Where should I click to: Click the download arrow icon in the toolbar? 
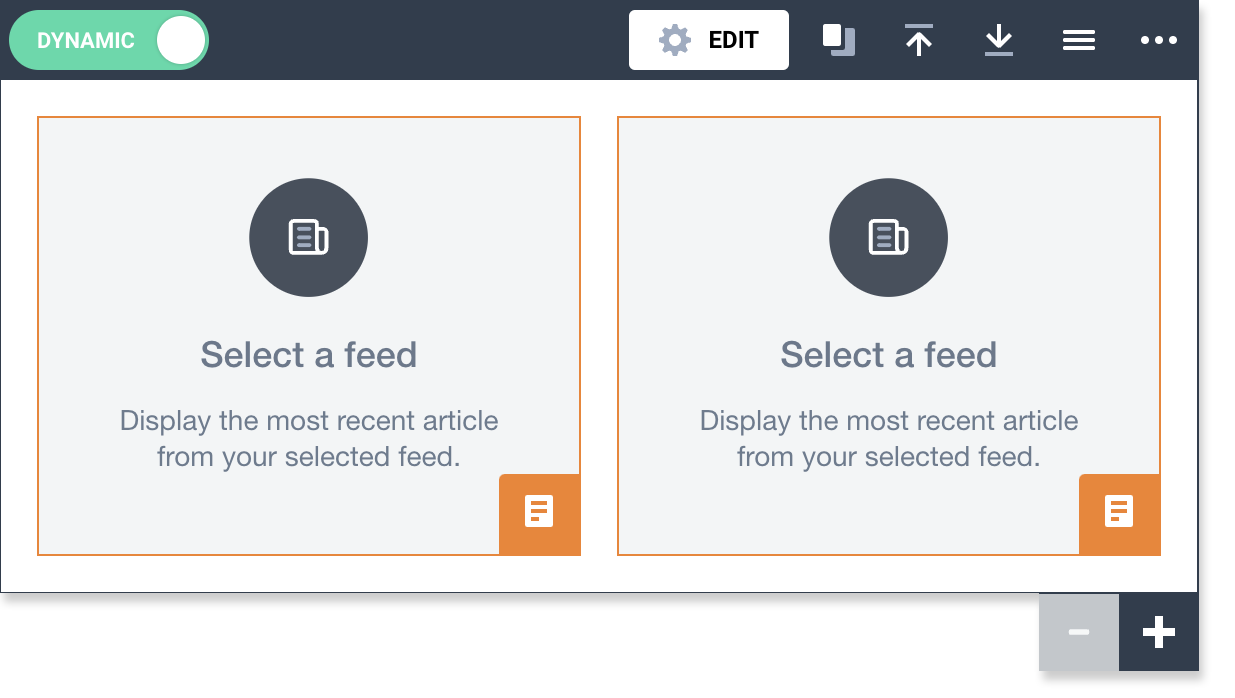pos(999,40)
